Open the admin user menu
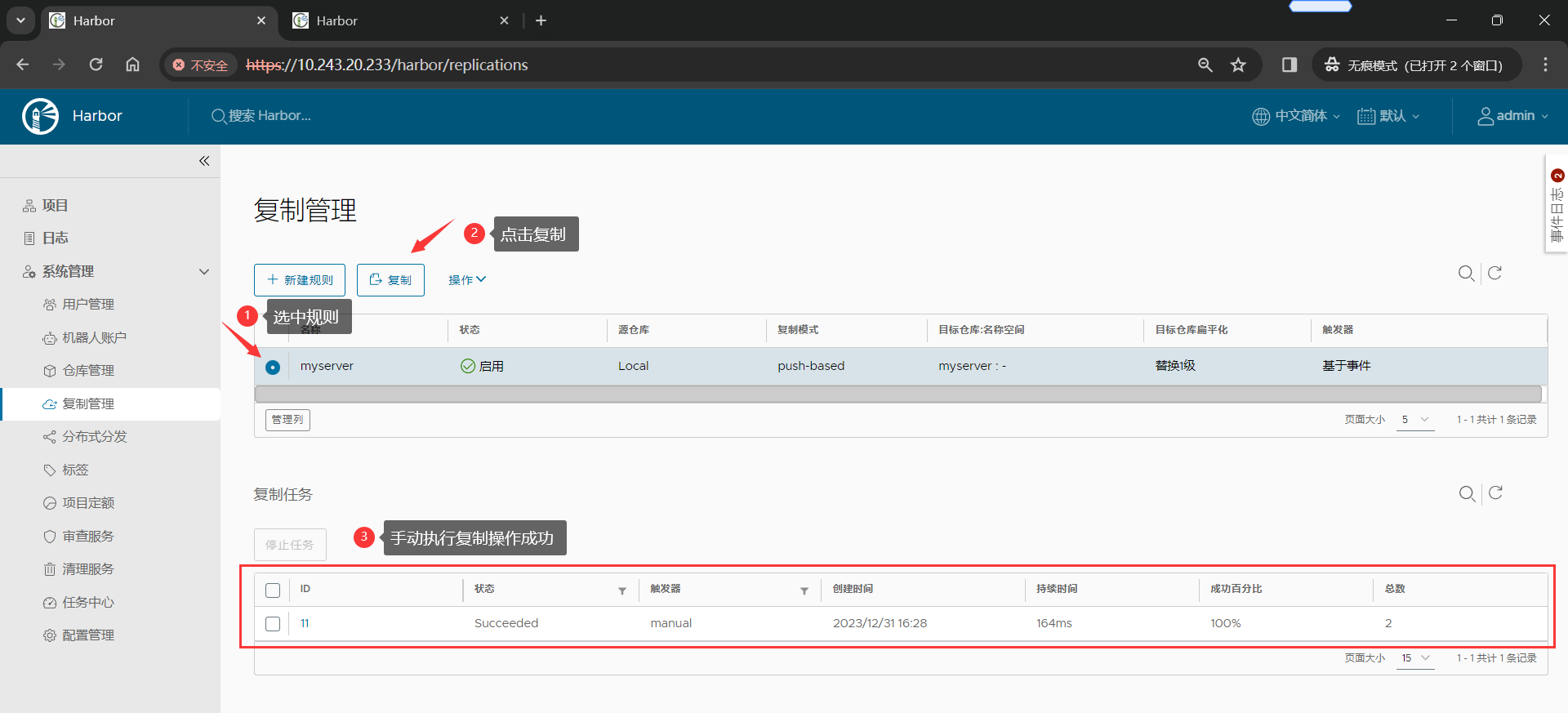This screenshot has height=713, width=1568. (x=1512, y=116)
